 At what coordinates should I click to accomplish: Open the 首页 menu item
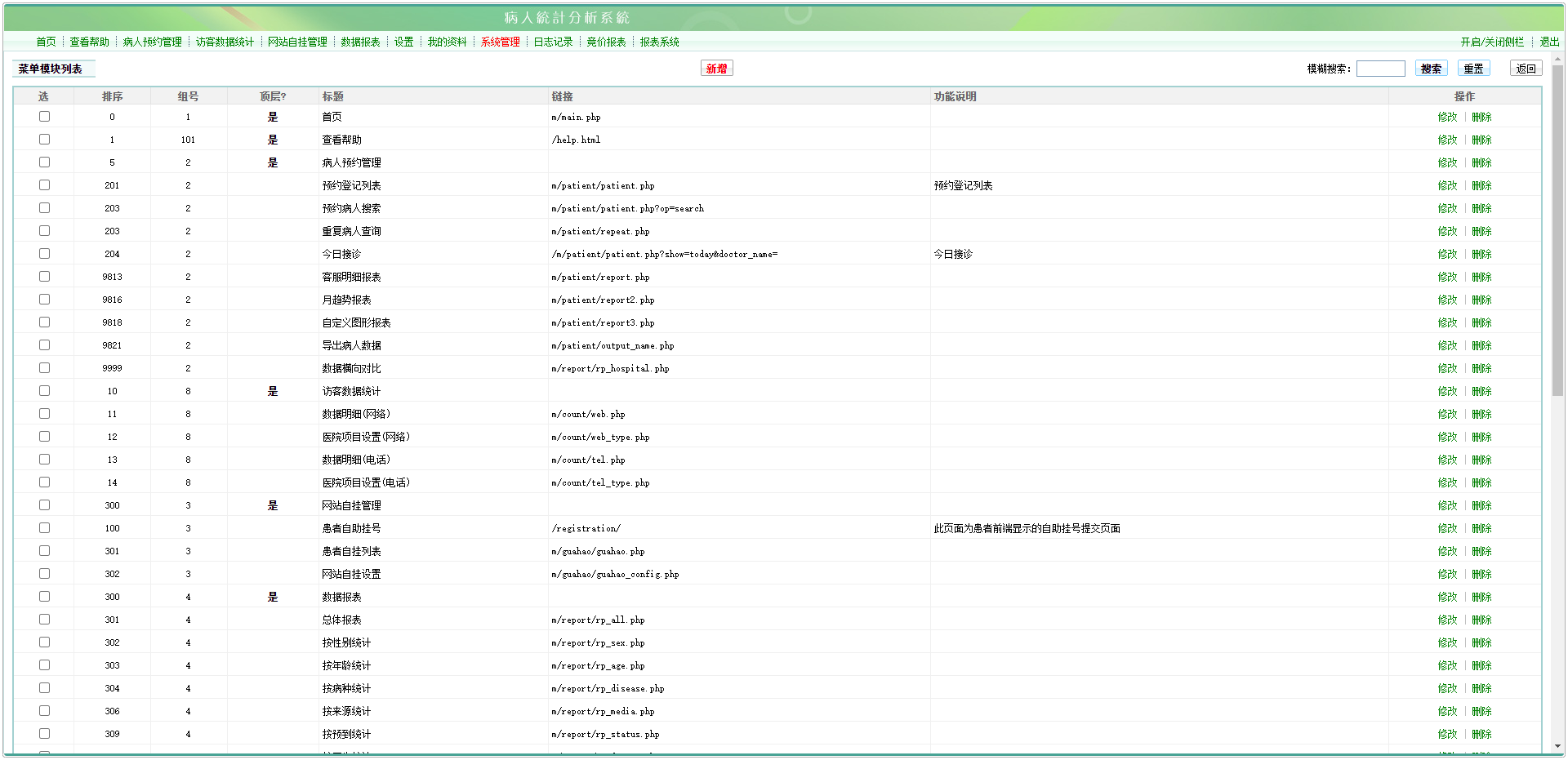tap(46, 42)
